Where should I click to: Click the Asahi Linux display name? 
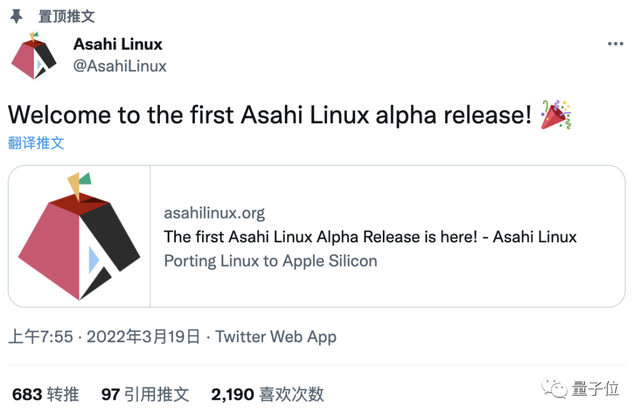click(x=118, y=44)
